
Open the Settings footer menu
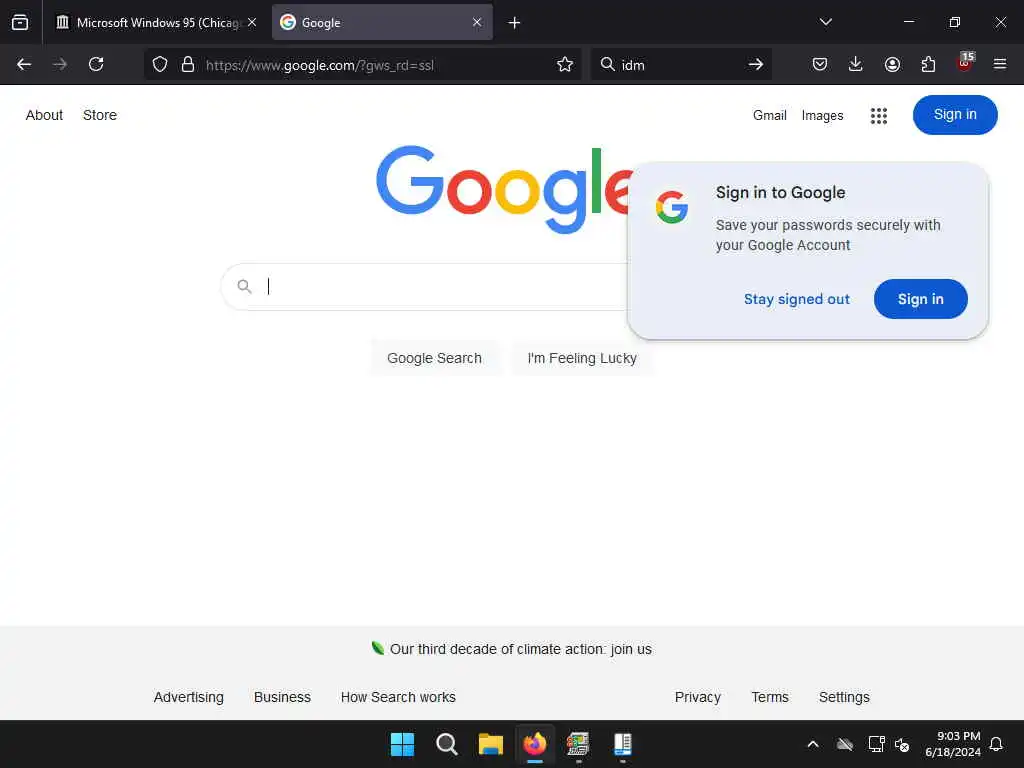tap(844, 697)
